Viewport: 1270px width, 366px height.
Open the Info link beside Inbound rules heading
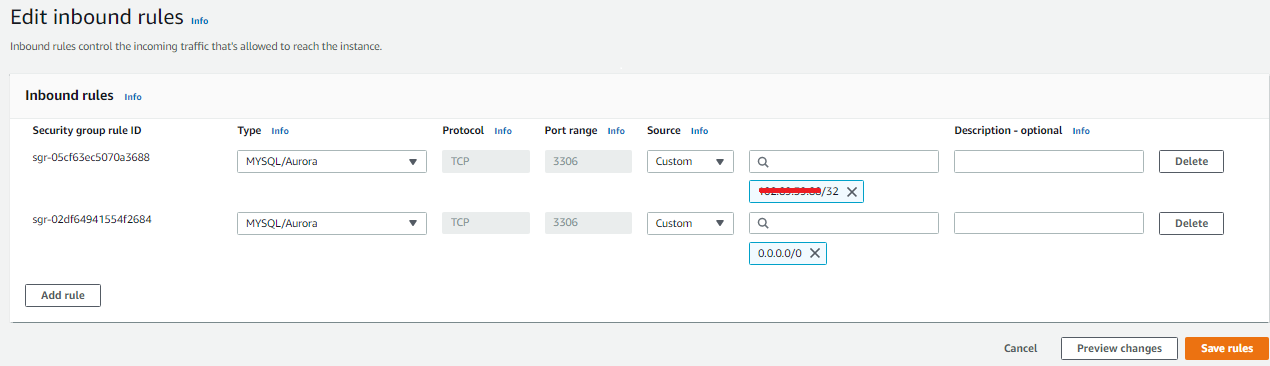133,97
